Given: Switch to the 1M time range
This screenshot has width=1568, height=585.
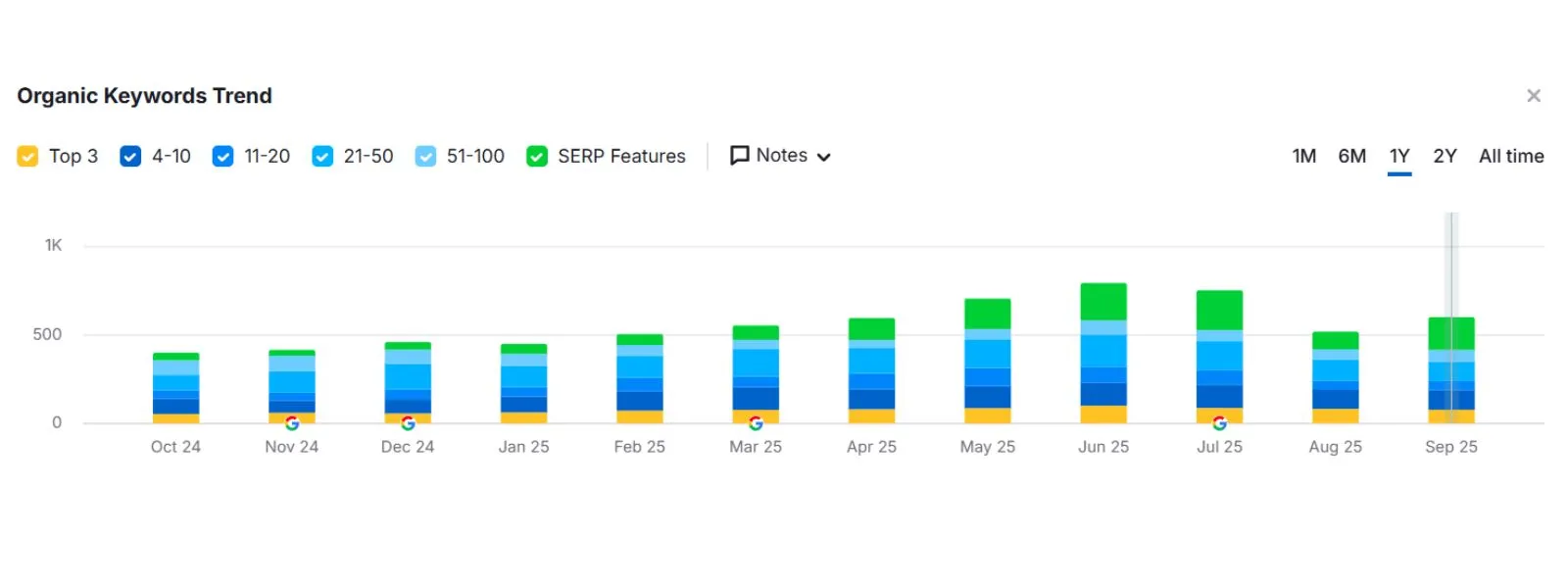Looking at the screenshot, I should [x=1303, y=156].
